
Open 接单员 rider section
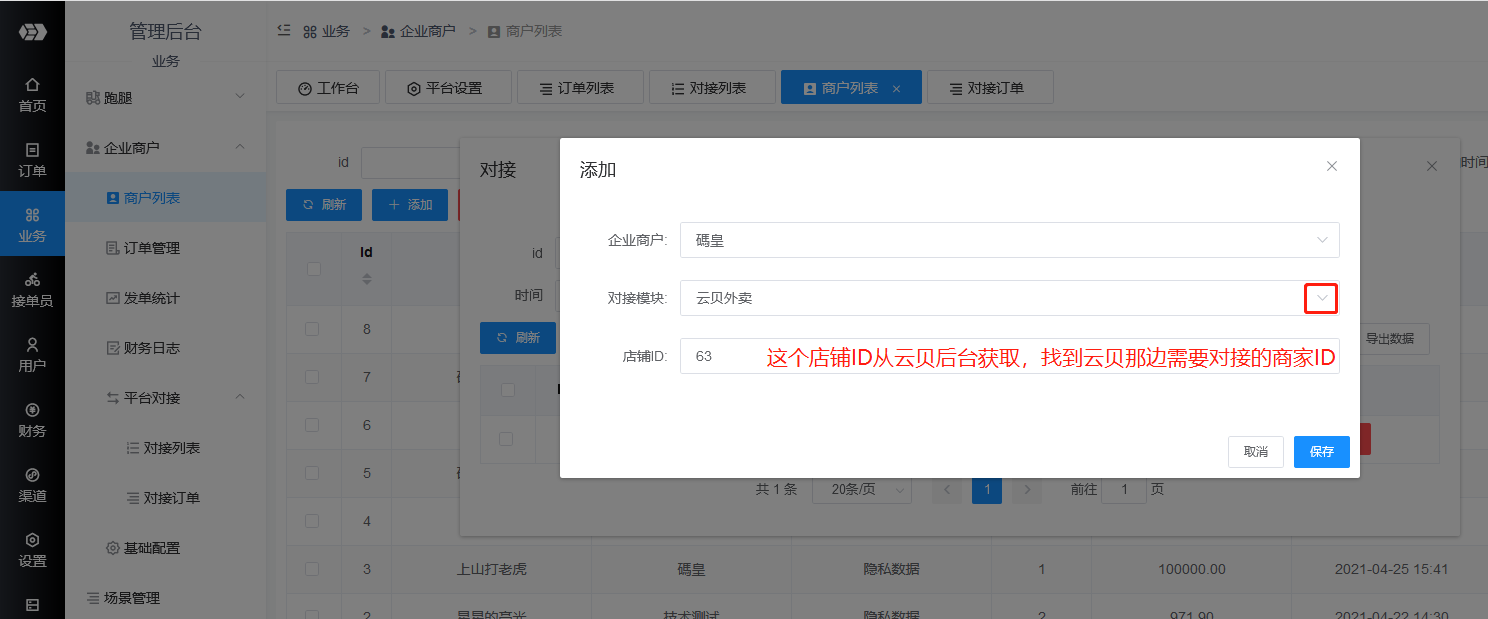pyautogui.click(x=32, y=289)
